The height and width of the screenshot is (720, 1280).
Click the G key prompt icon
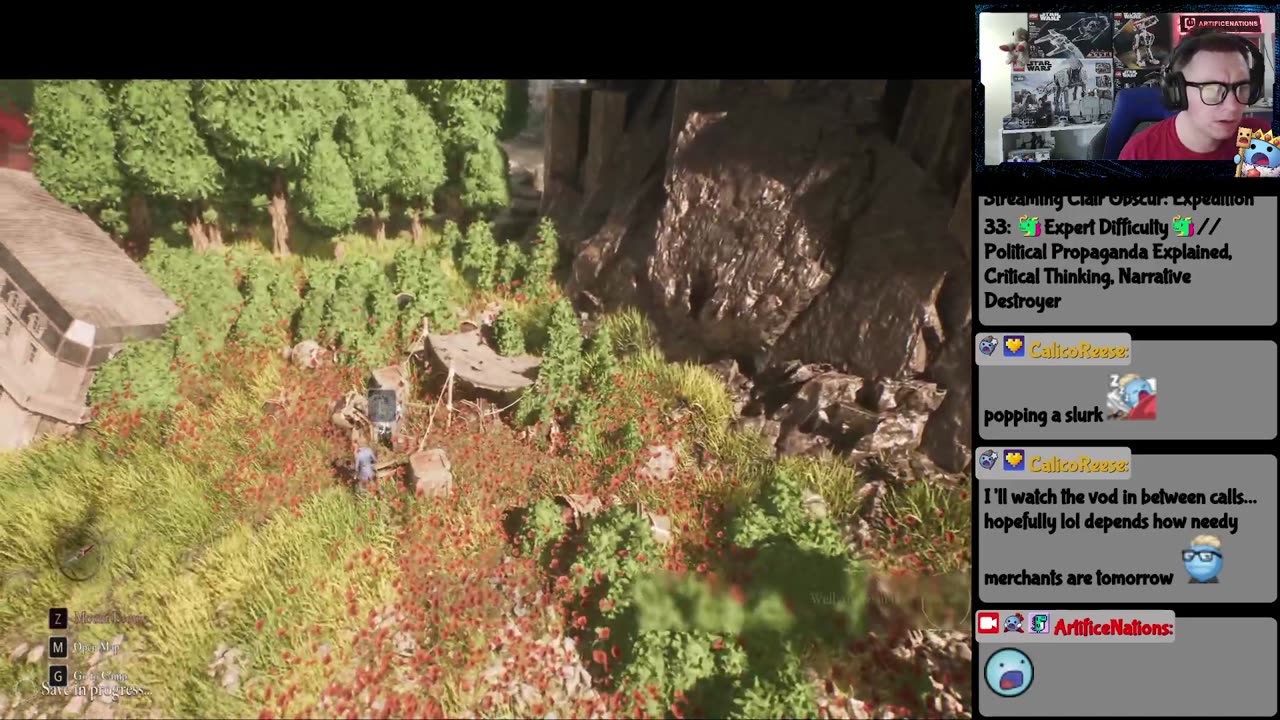click(58, 676)
